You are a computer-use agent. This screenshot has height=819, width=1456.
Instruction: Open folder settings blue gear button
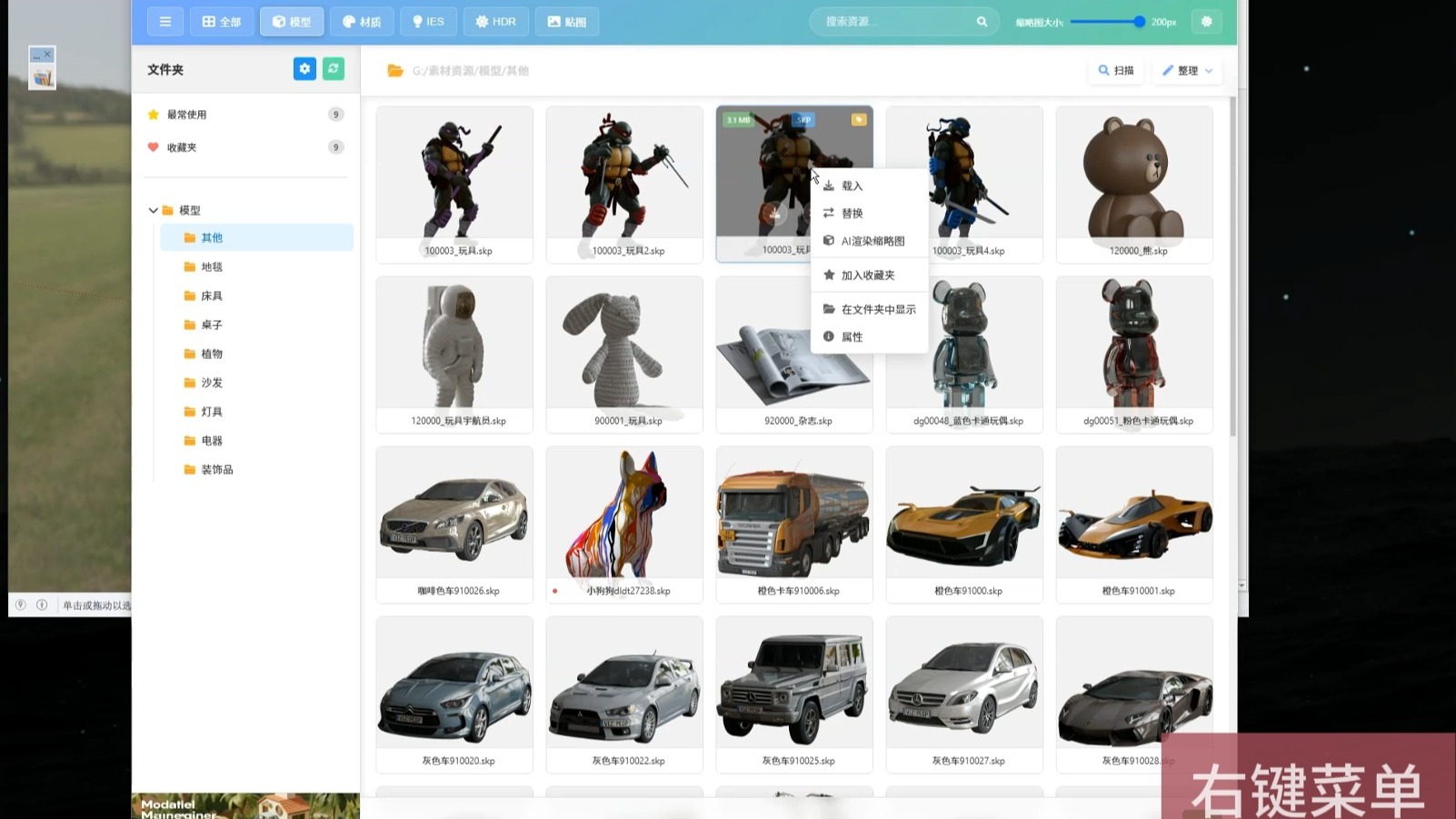[x=304, y=69]
